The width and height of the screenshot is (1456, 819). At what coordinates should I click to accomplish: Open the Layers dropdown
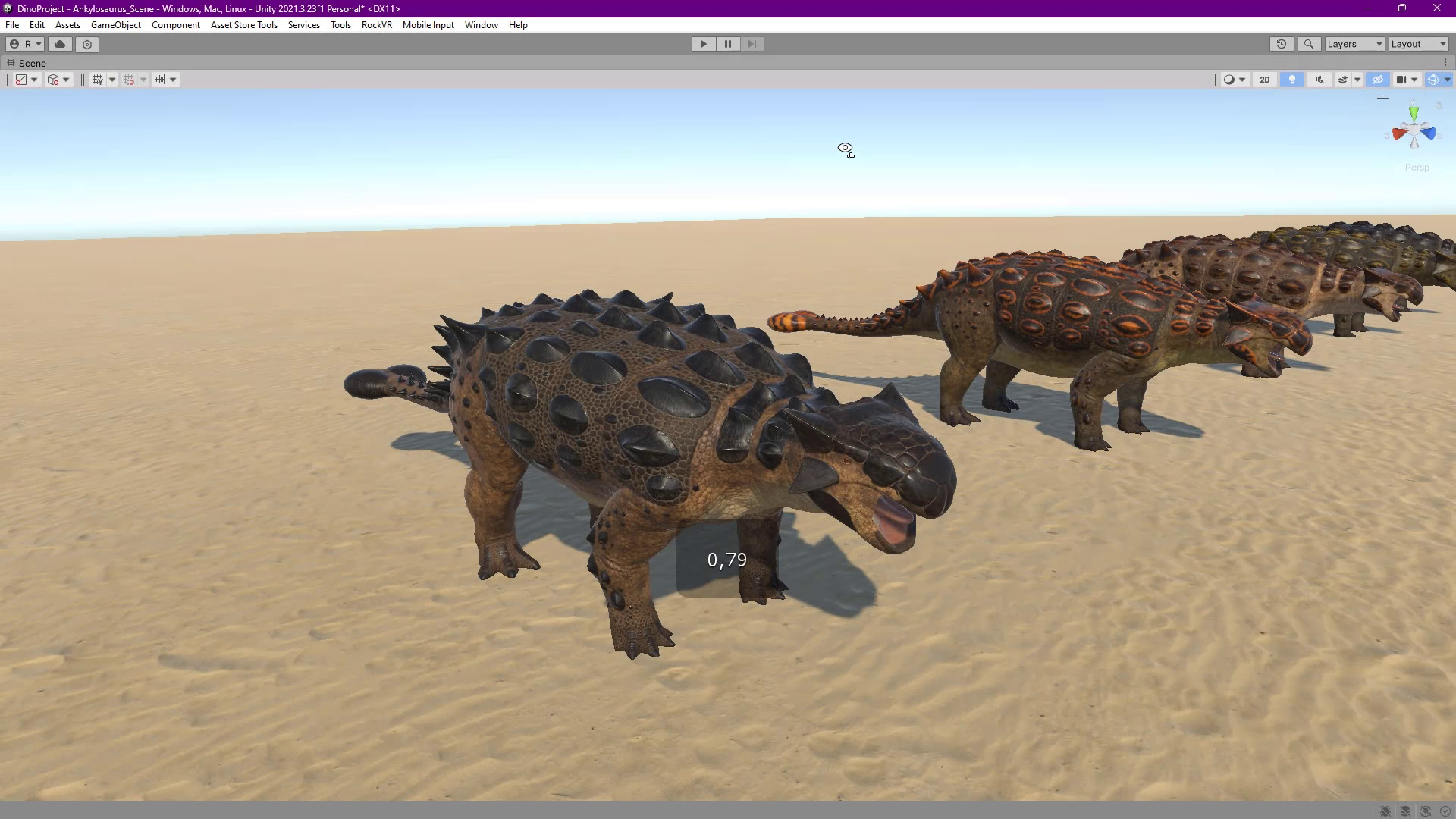tap(1354, 44)
